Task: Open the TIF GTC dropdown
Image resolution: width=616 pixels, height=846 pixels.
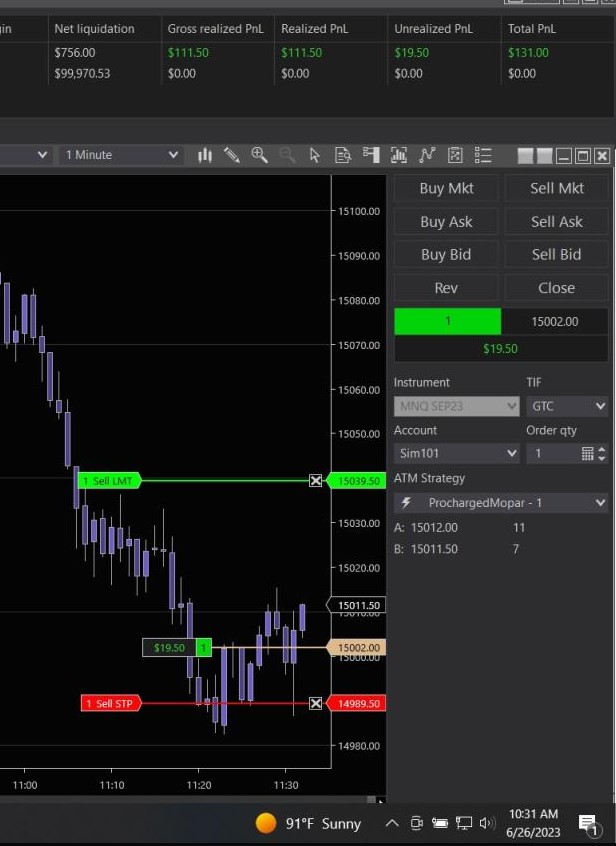Action: click(x=567, y=406)
